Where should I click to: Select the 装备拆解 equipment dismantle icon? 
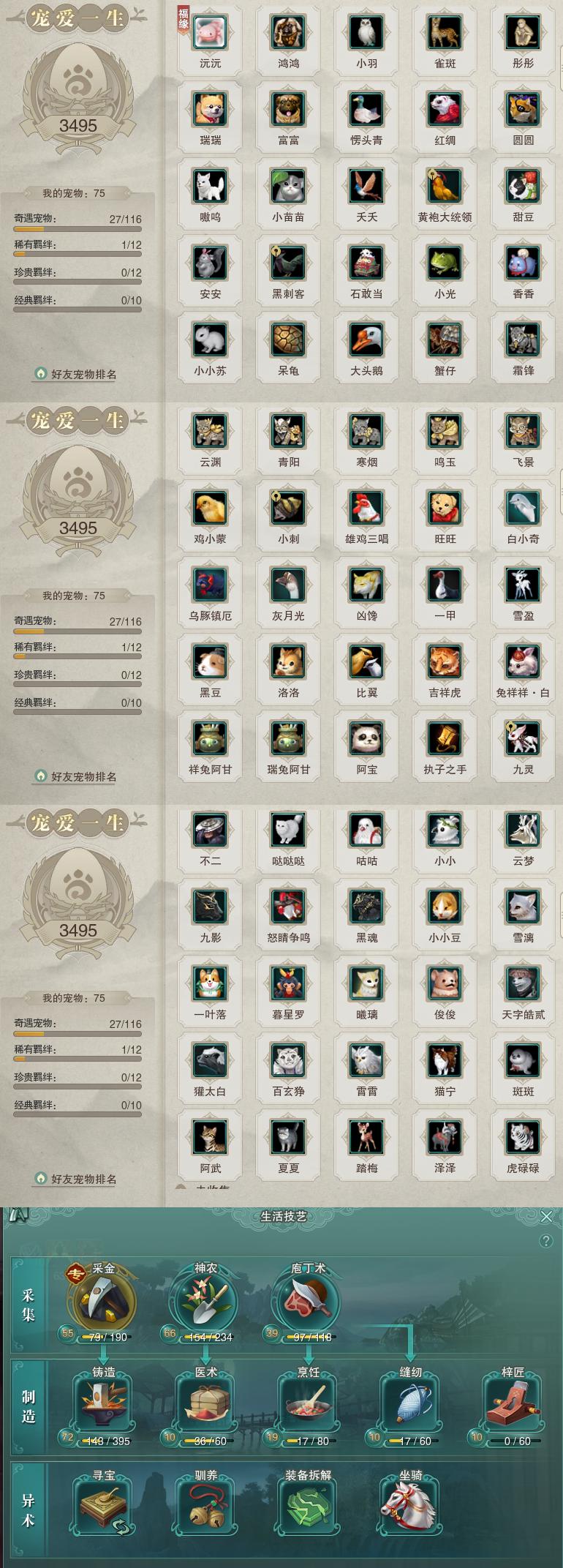[308, 1507]
